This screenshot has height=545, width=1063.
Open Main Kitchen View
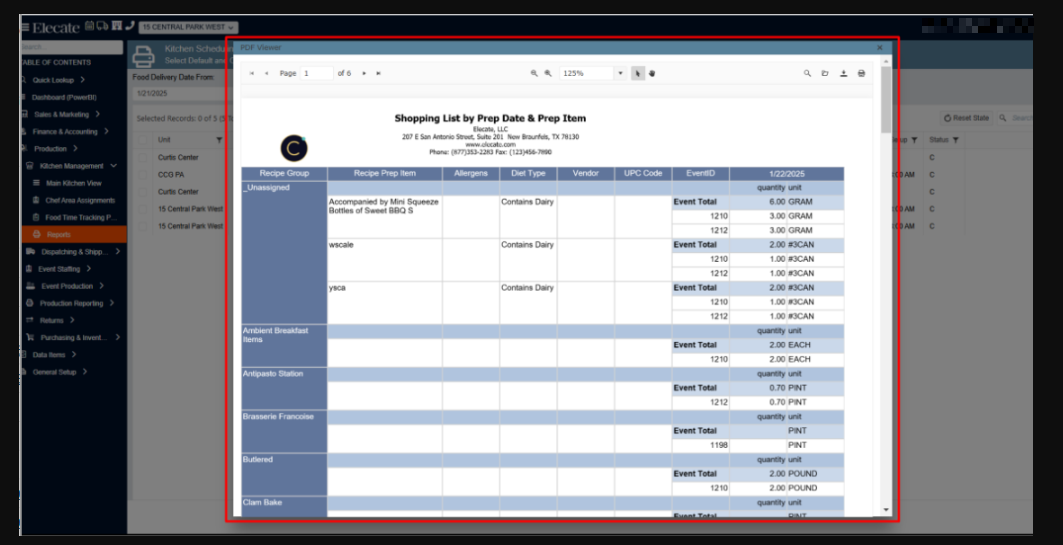(x=73, y=183)
